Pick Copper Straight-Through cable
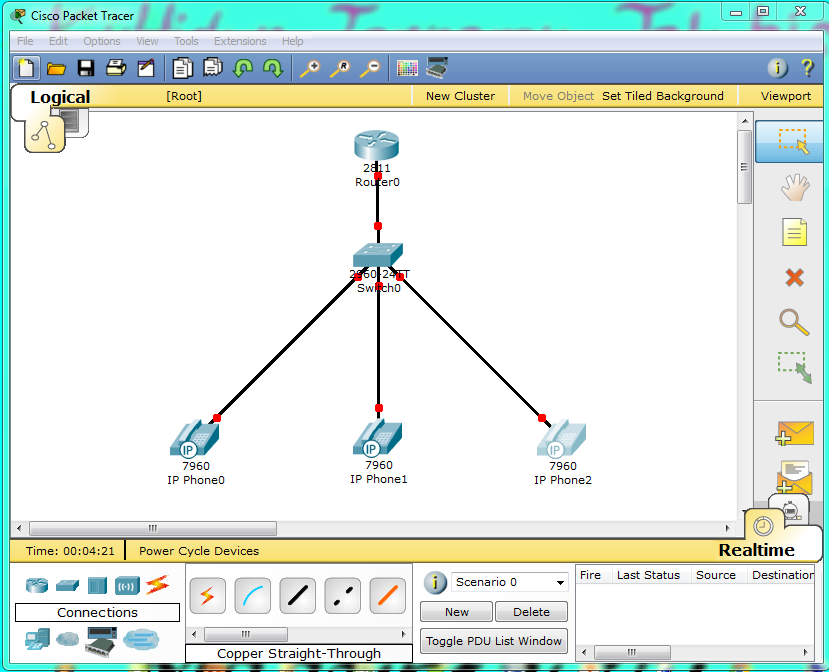 pos(298,596)
